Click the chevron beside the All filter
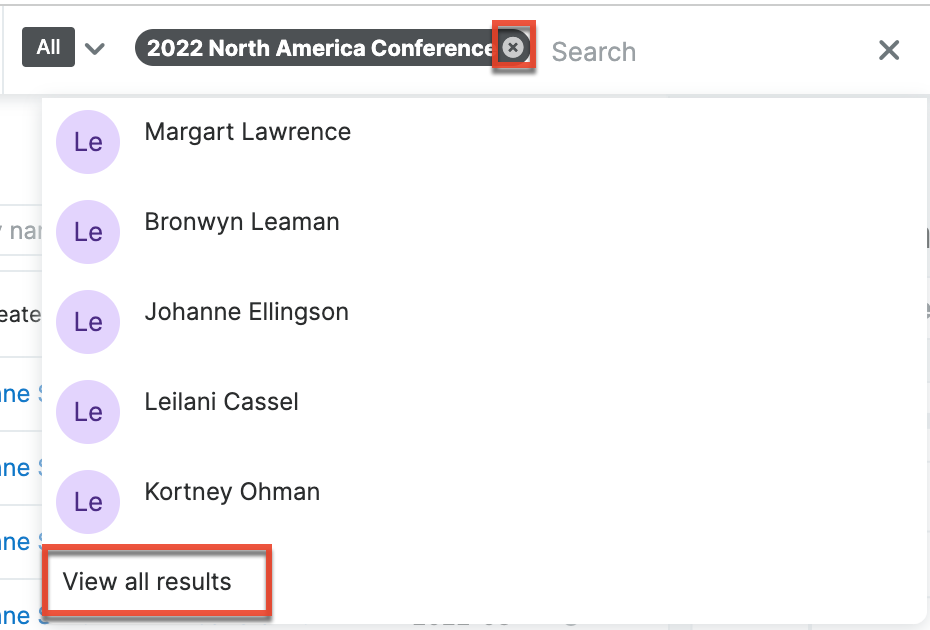This screenshot has width=930, height=630. point(96,46)
